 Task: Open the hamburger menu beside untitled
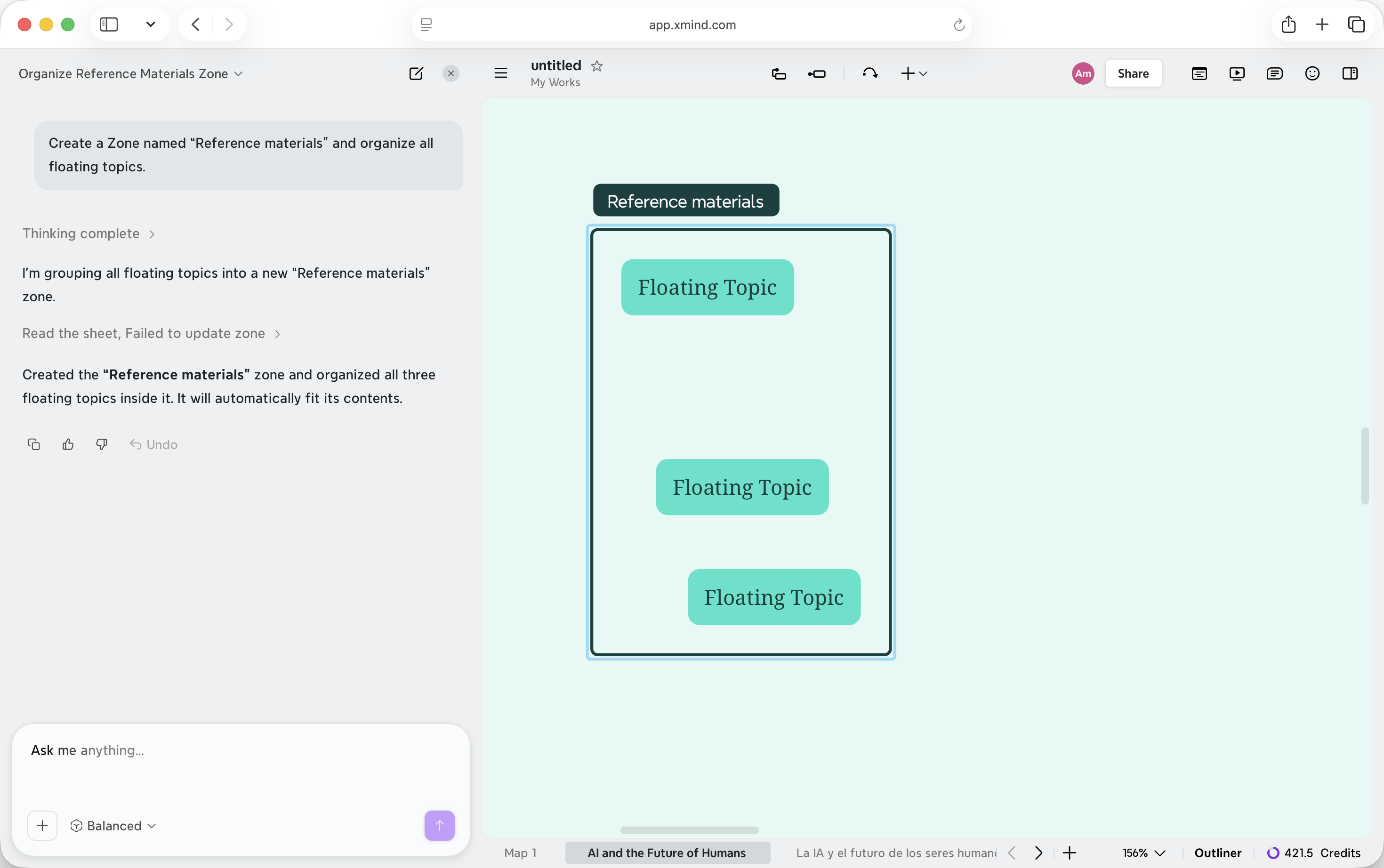500,73
